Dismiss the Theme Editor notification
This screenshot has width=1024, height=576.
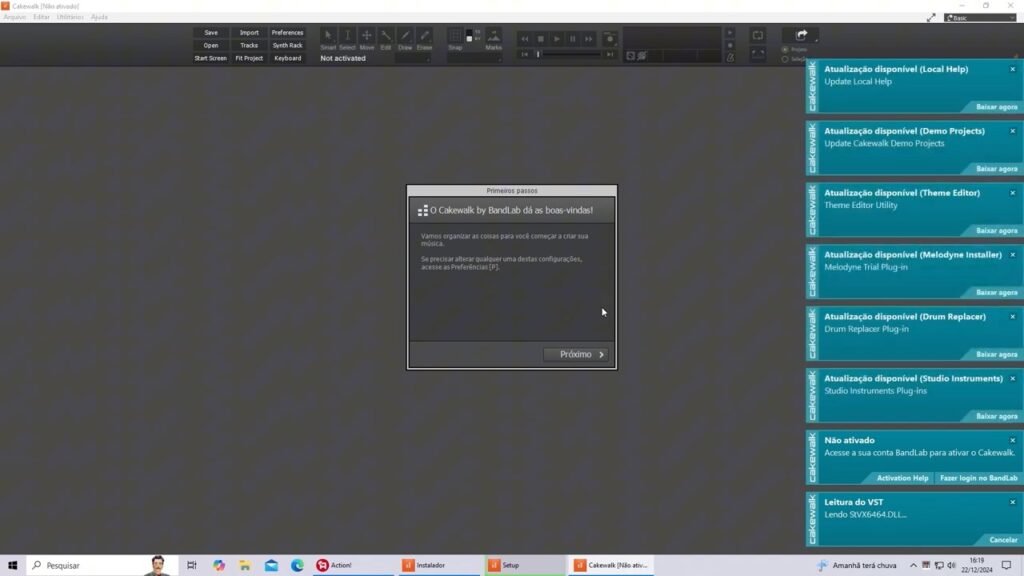1013,193
